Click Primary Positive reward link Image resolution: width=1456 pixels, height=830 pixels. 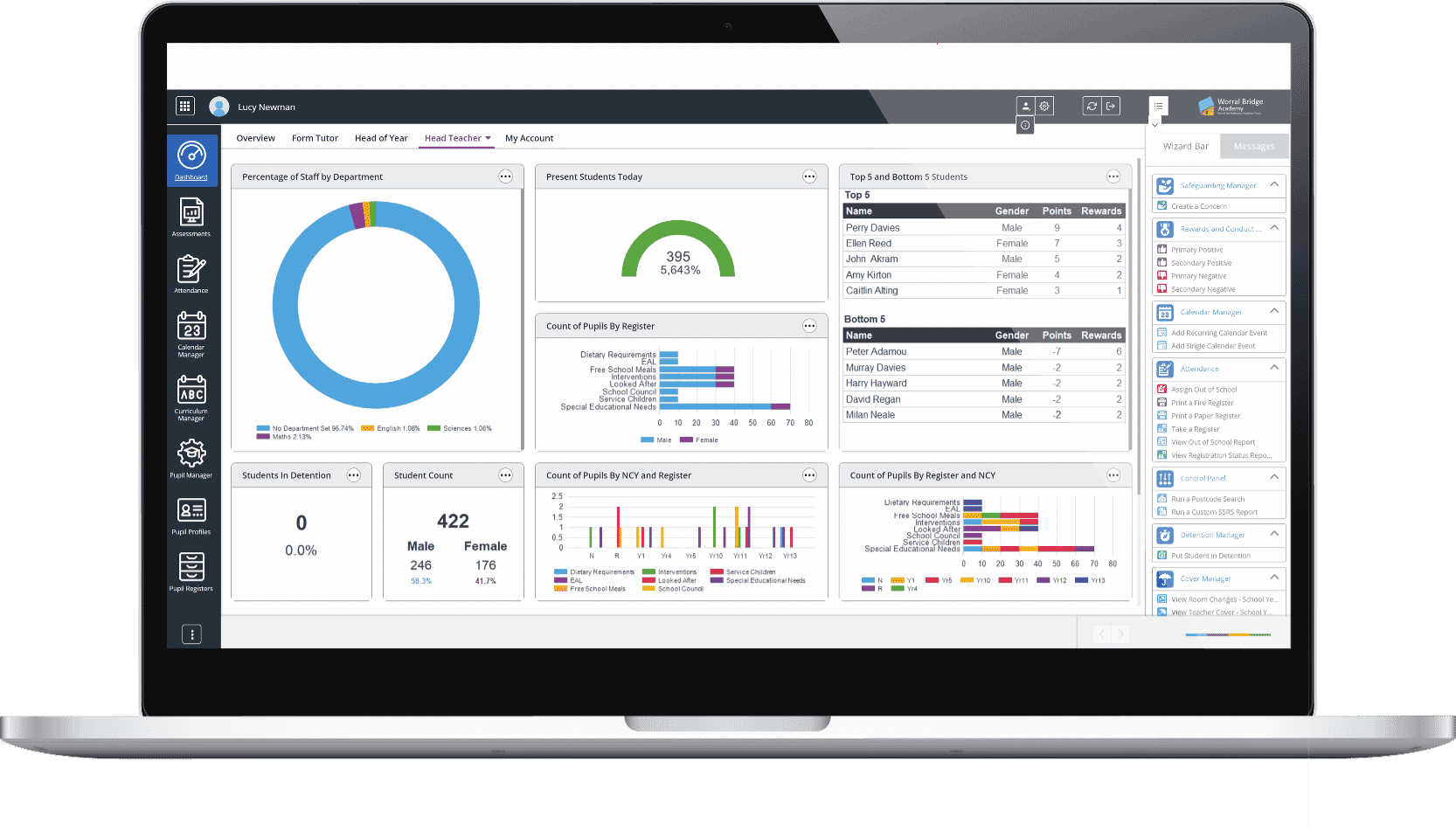1197,250
